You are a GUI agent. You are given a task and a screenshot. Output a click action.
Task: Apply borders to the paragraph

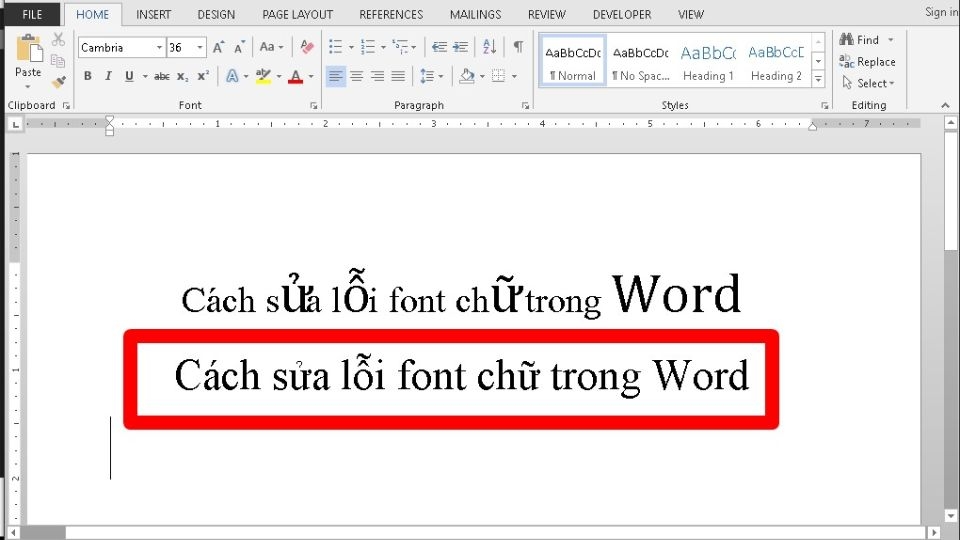498,77
